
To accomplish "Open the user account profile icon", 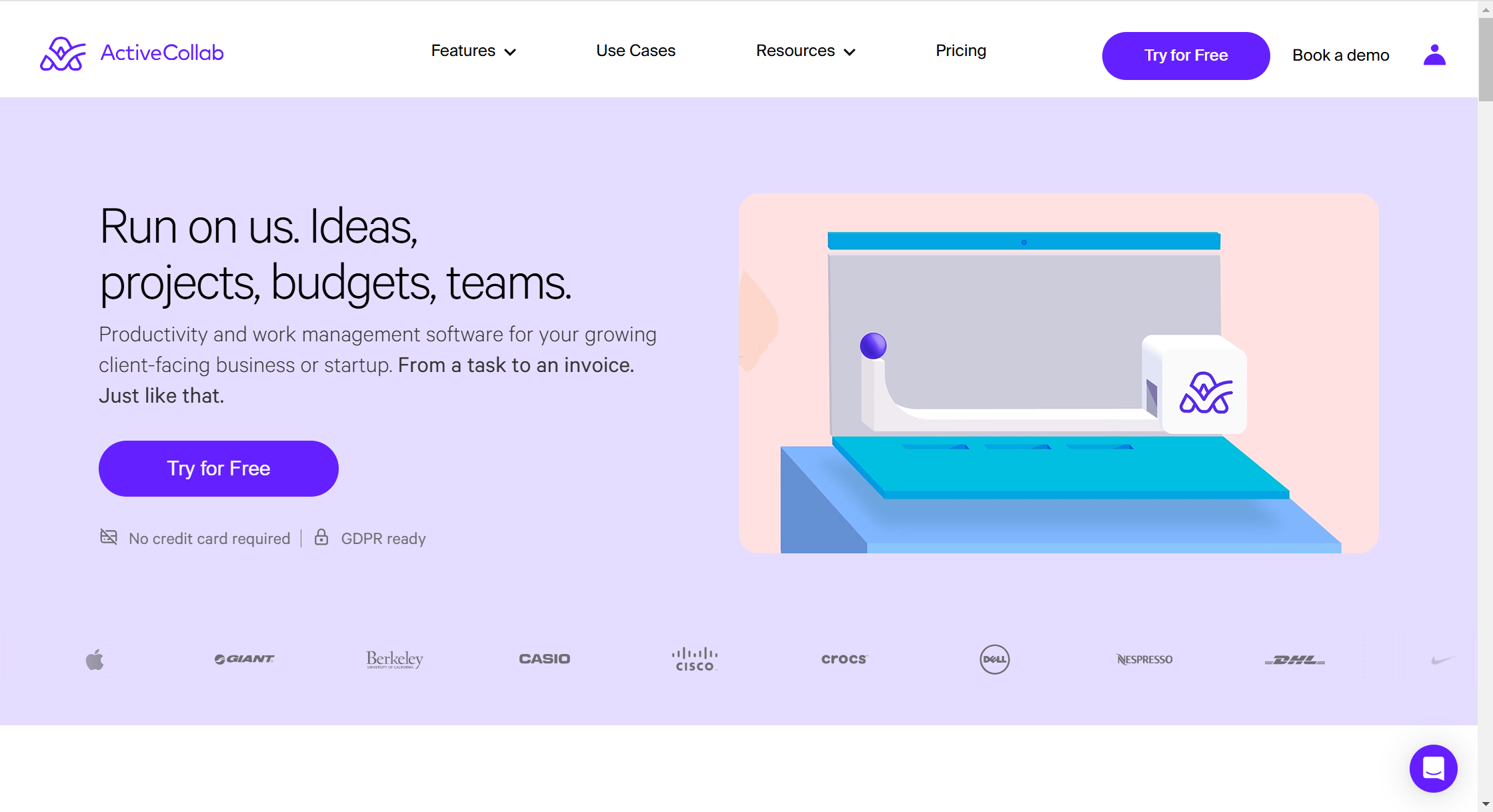I will point(1434,55).
